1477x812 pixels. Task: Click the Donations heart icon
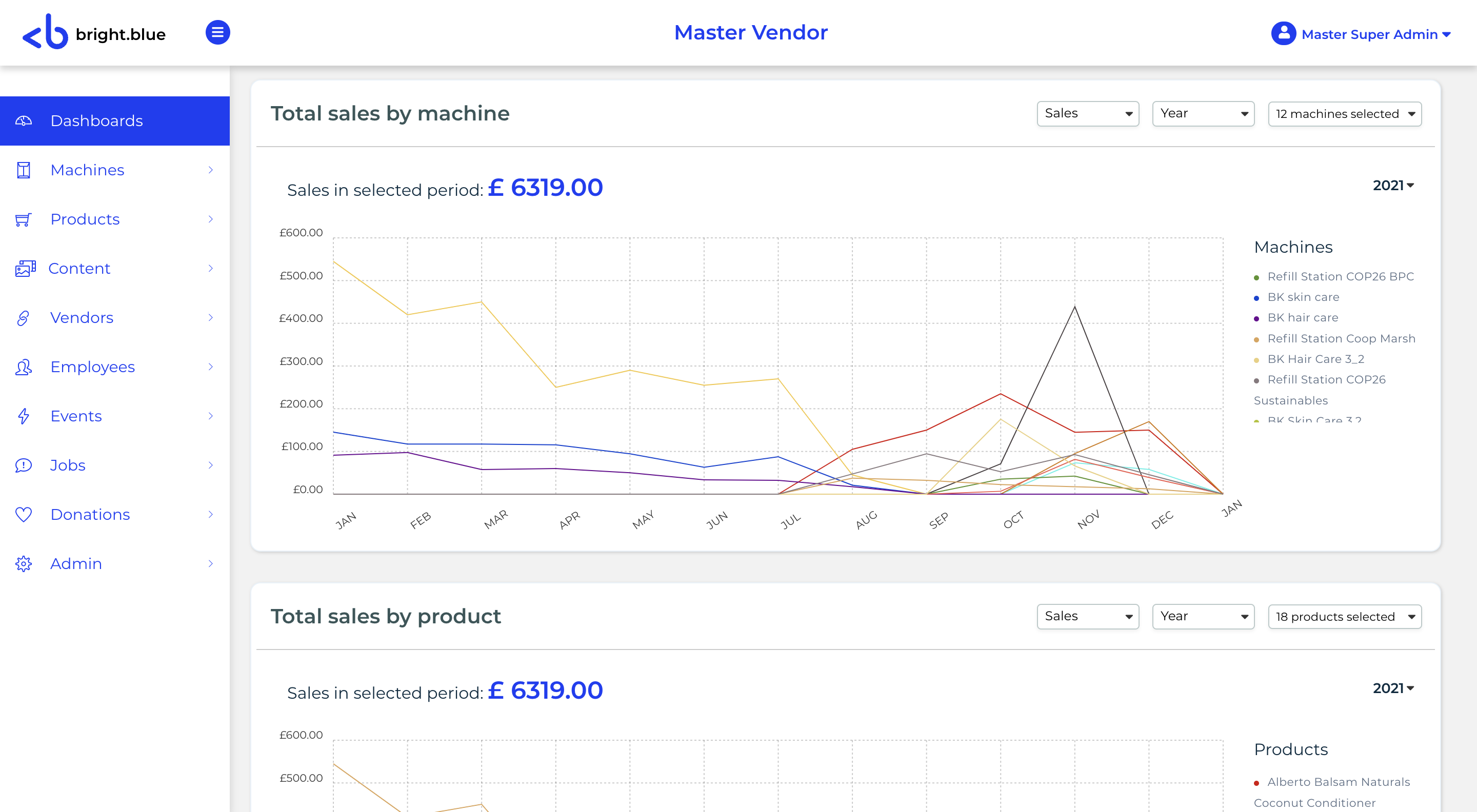[24, 515]
